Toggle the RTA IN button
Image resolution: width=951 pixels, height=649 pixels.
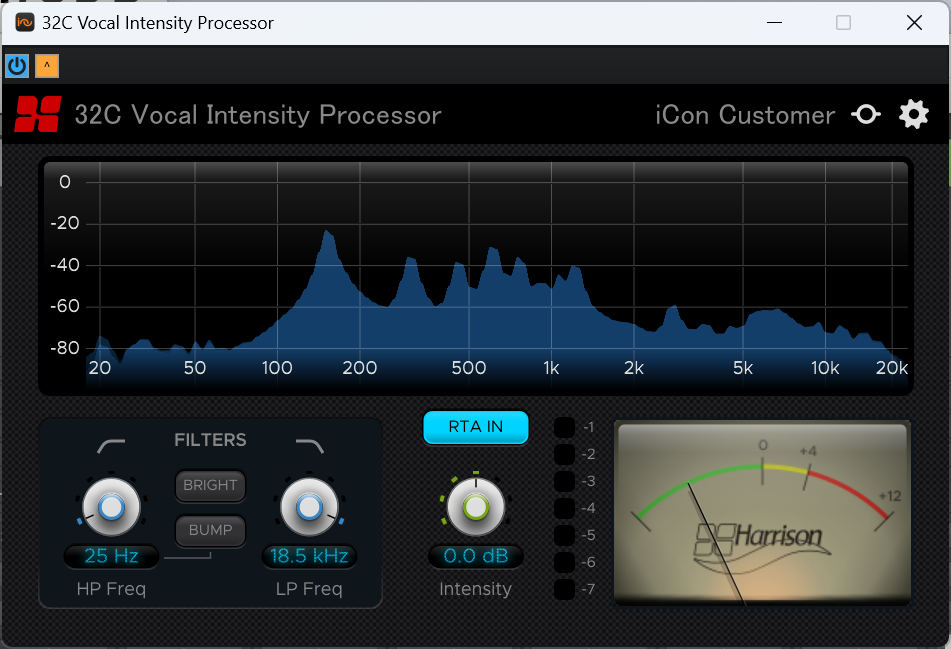pos(476,427)
